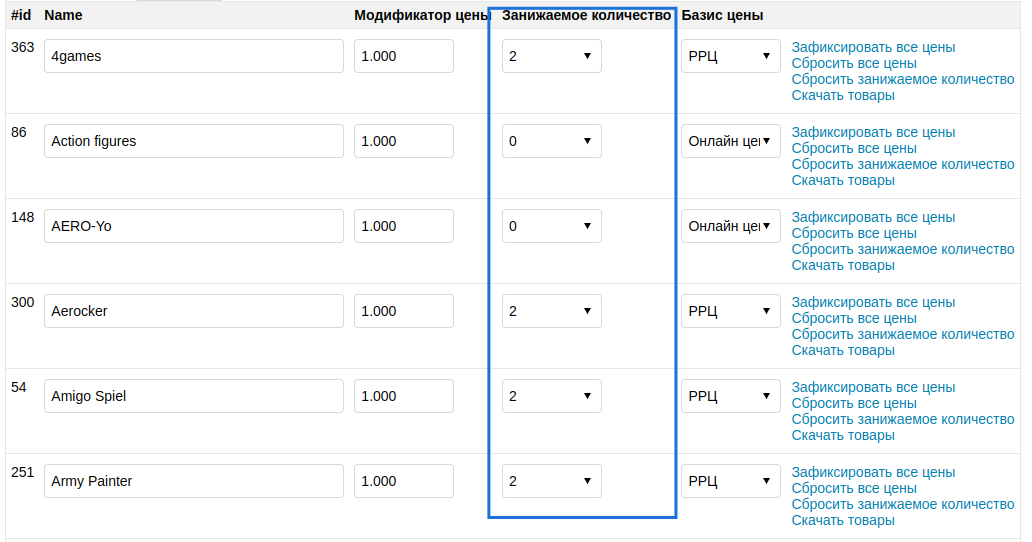This screenshot has height=542, width=1032.
Task: Click the Aerocker name input field
Action: click(x=194, y=311)
